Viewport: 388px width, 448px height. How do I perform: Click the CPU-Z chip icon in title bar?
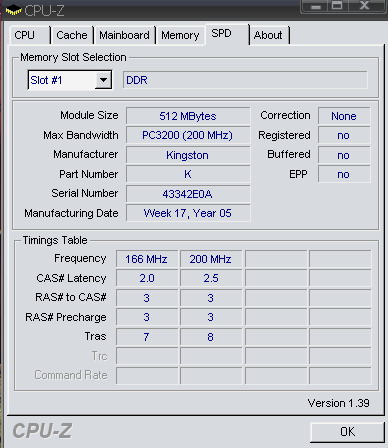(13, 11)
